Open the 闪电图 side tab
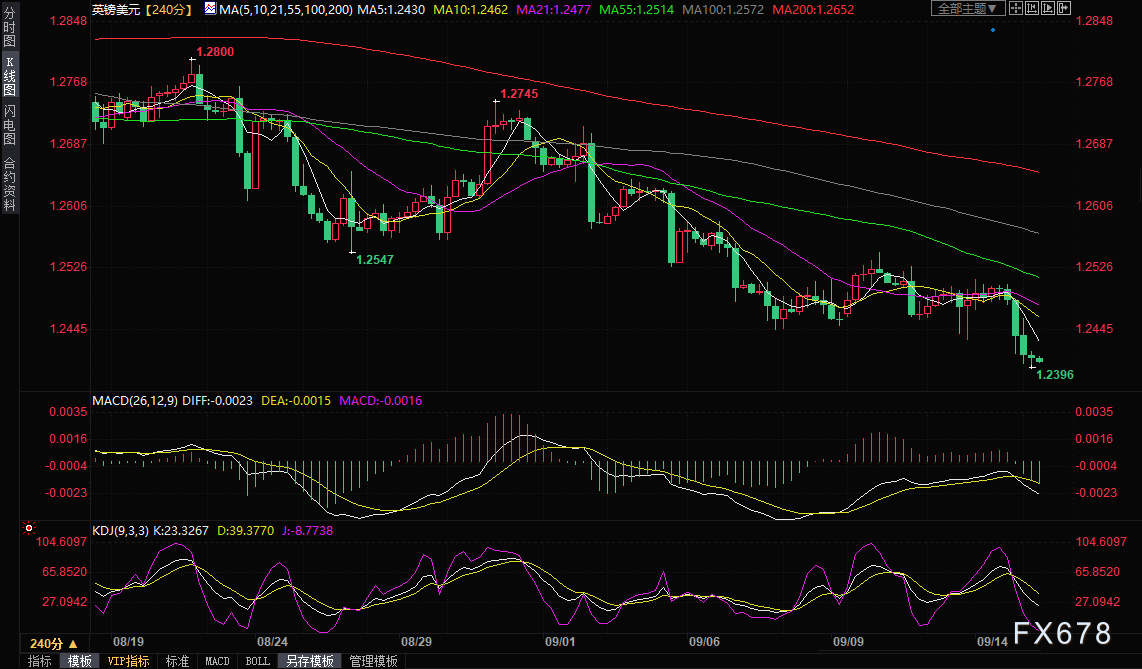Image resolution: width=1142 pixels, height=669 pixels. click(9, 124)
